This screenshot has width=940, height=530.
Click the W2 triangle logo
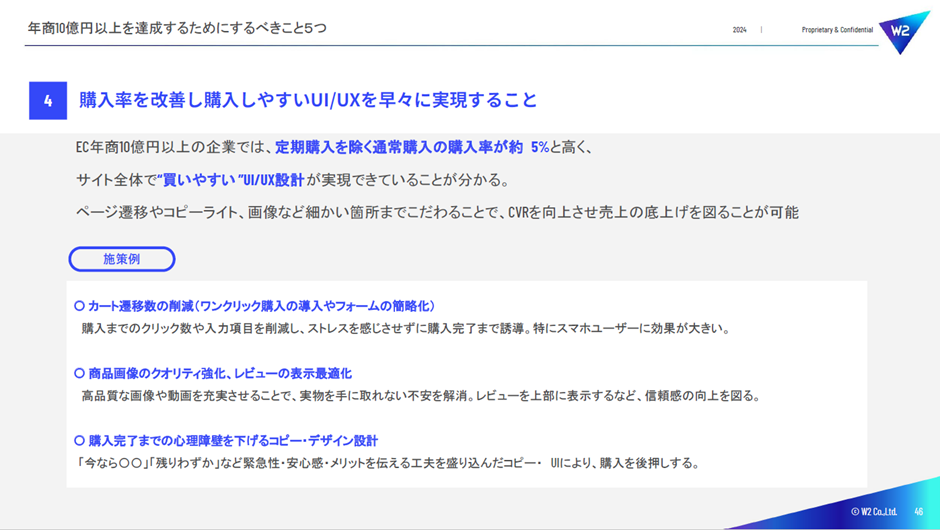[903, 31]
